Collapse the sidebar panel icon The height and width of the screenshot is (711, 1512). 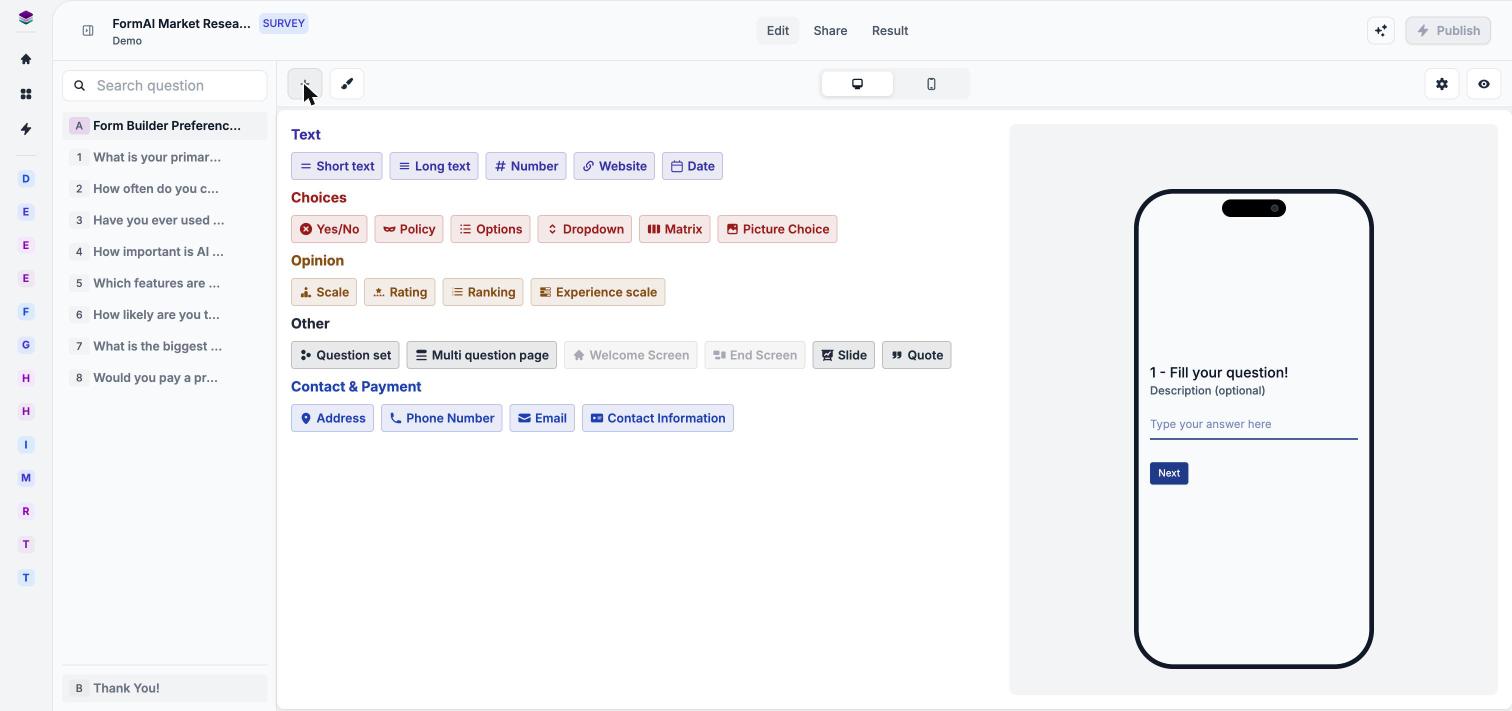point(88,31)
